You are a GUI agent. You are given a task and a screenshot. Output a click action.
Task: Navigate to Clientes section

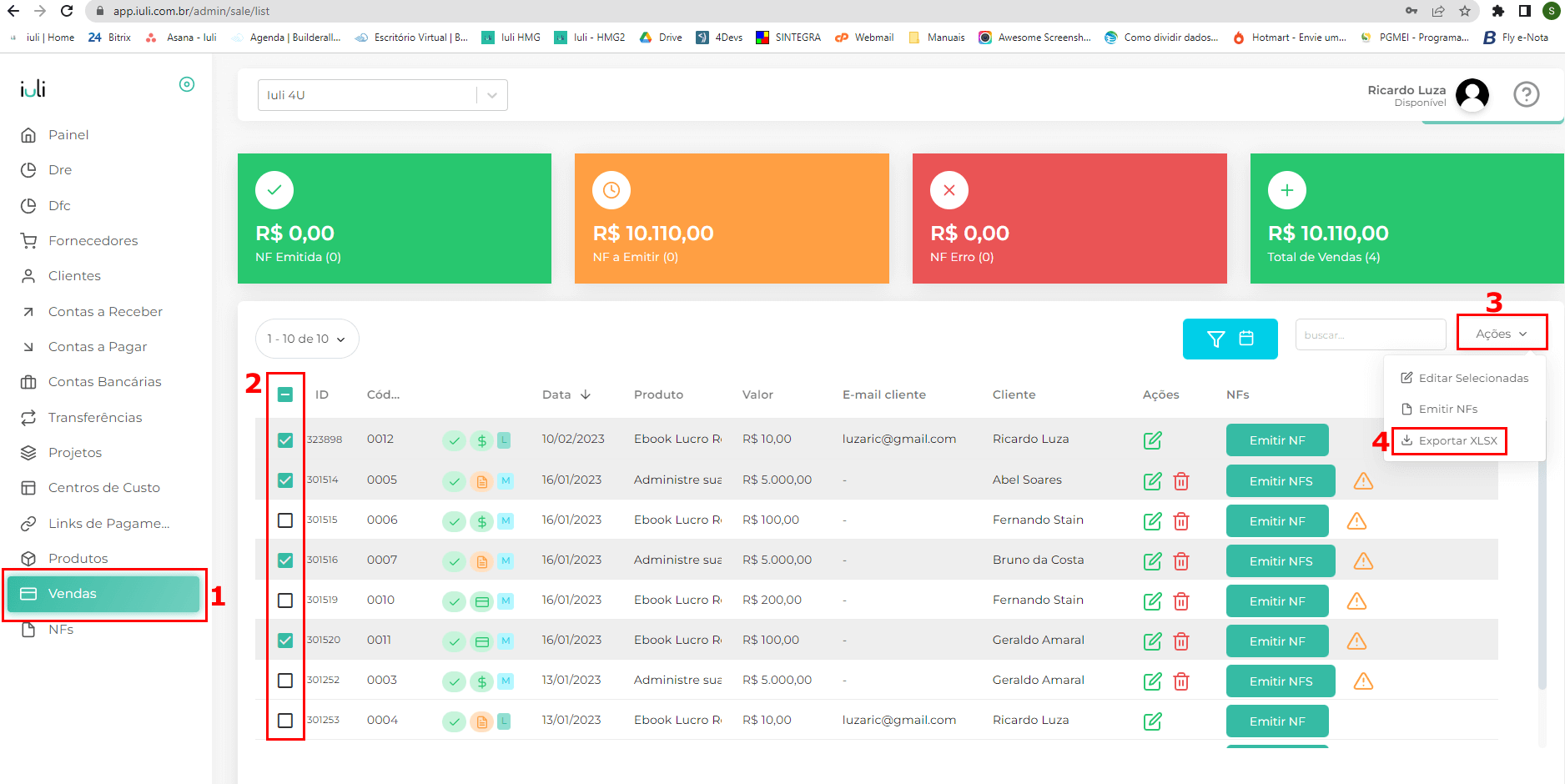(74, 276)
